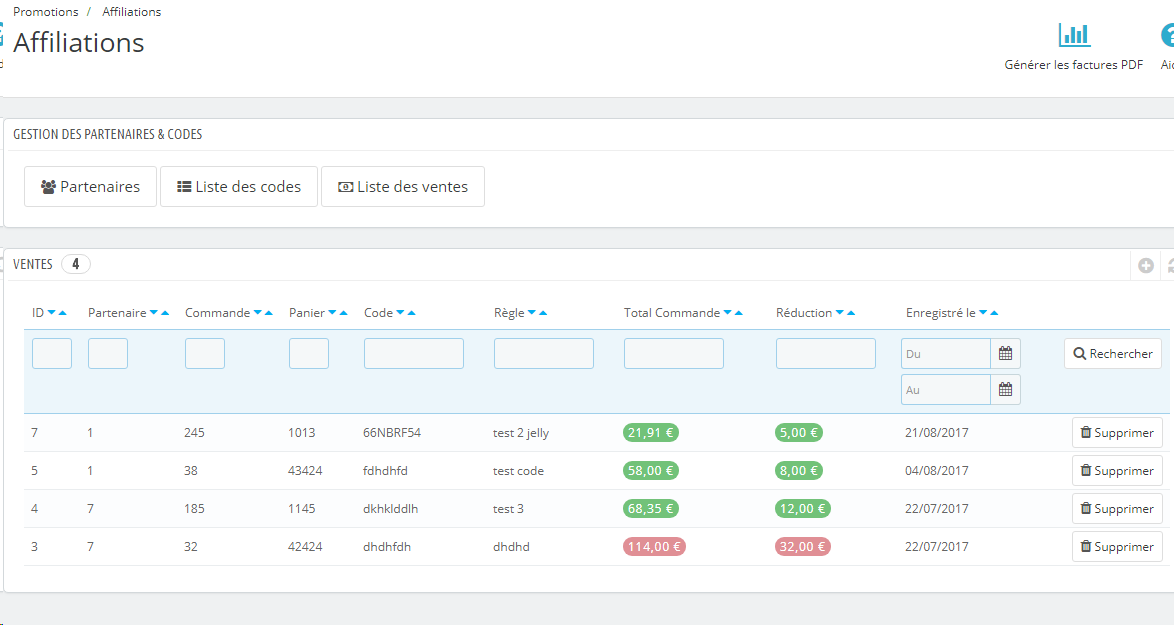Focus the ID filter field
Viewport: 1174px width, 625px height.
[x=52, y=353]
